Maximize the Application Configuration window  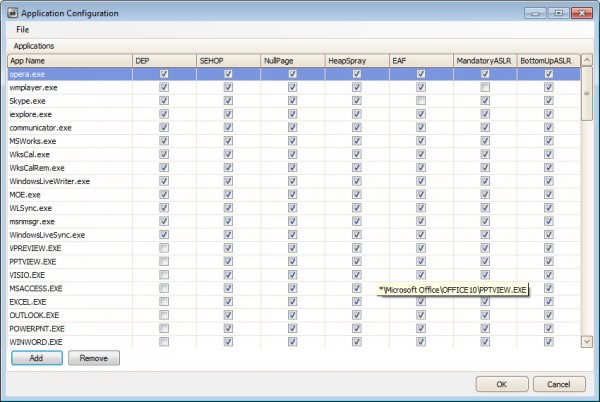[x=559, y=13]
